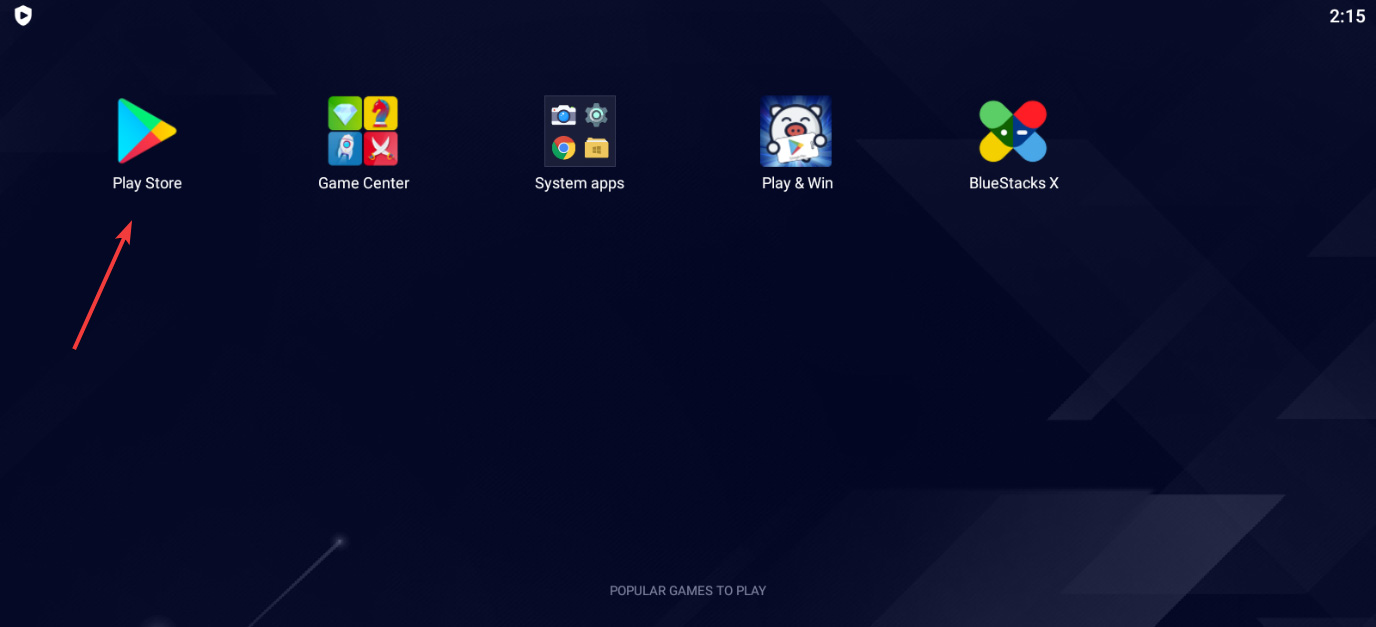Screen dimensions: 1376x627
Task: Click the Play Store label
Action: pyautogui.click(x=147, y=183)
